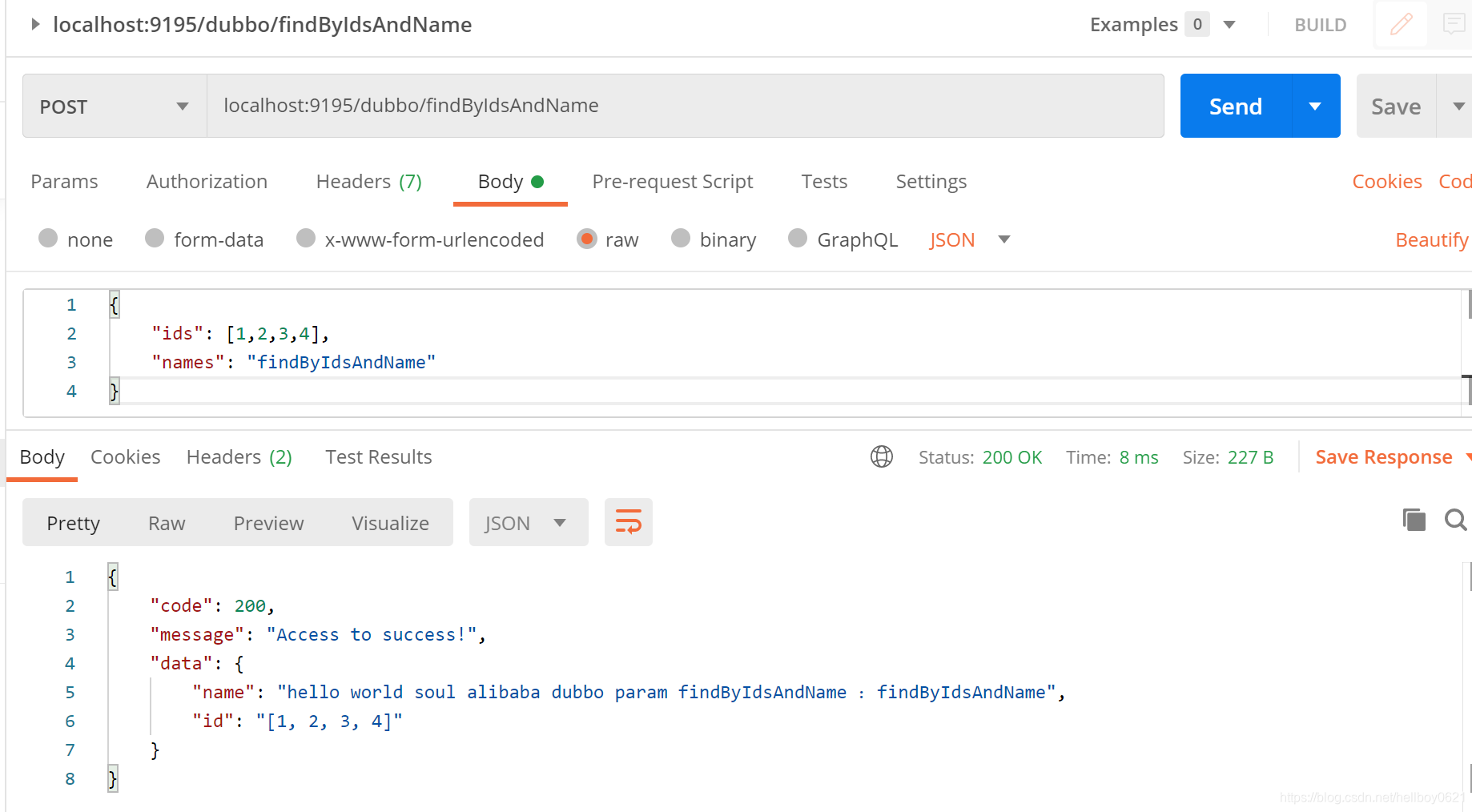
Task: Copy response with the copy icon
Action: [x=1414, y=520]
